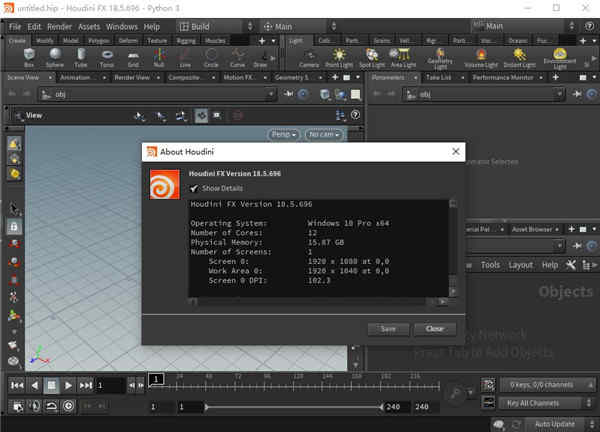This screenshot has width=600, height=432.
Task: Open the No cam camera dropdown
Action: coord(324,134)
